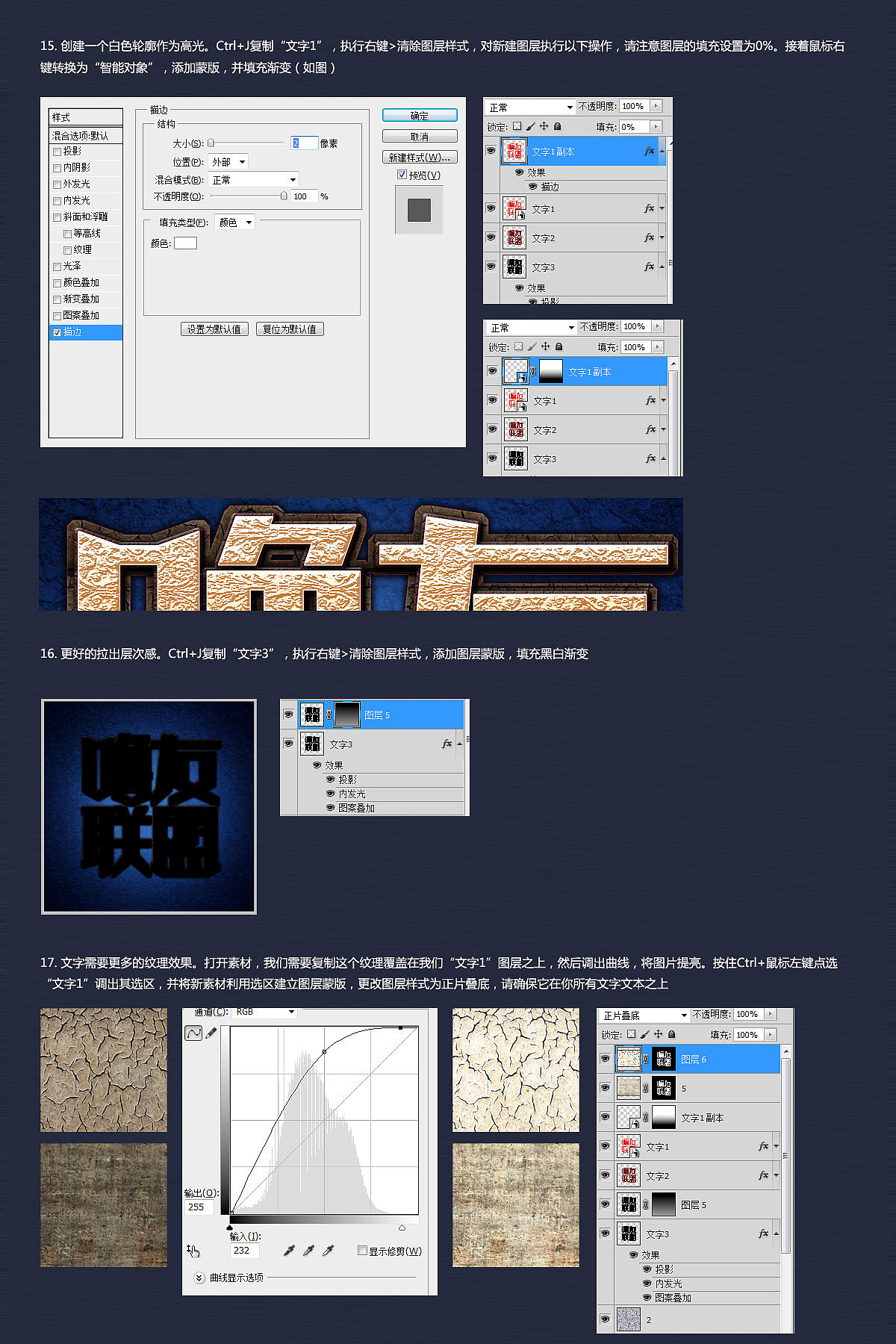Click lock image pixels brush icon in the 0% fill Layers panel

530,126
